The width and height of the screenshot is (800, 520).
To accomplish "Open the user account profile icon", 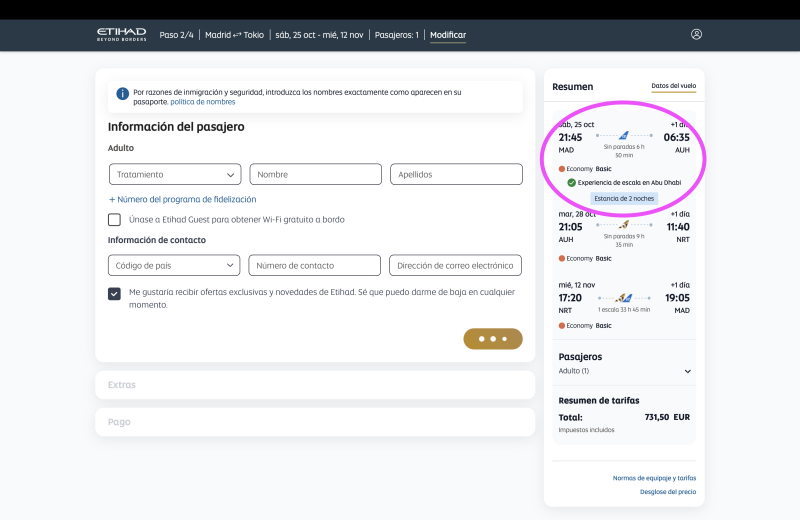I will click(696, 34).
